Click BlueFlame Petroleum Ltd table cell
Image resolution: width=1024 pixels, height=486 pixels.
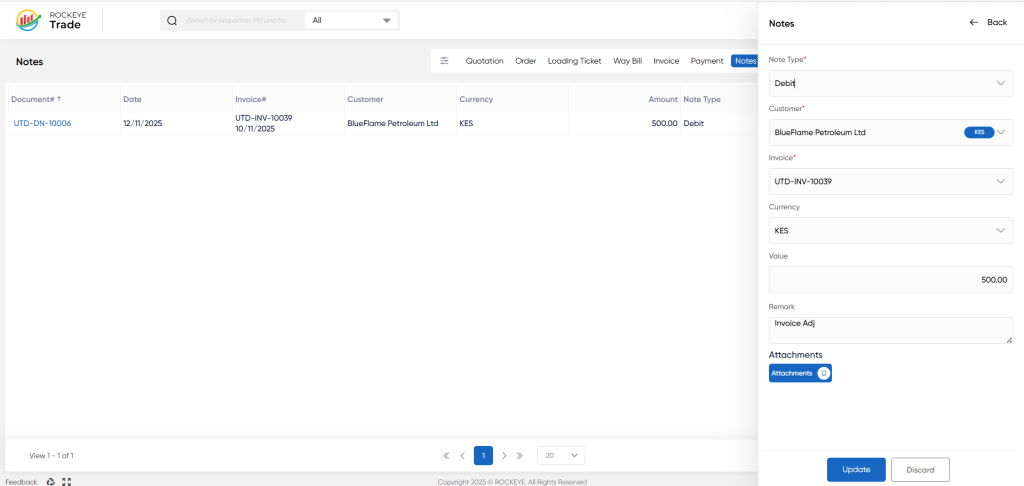392,123
